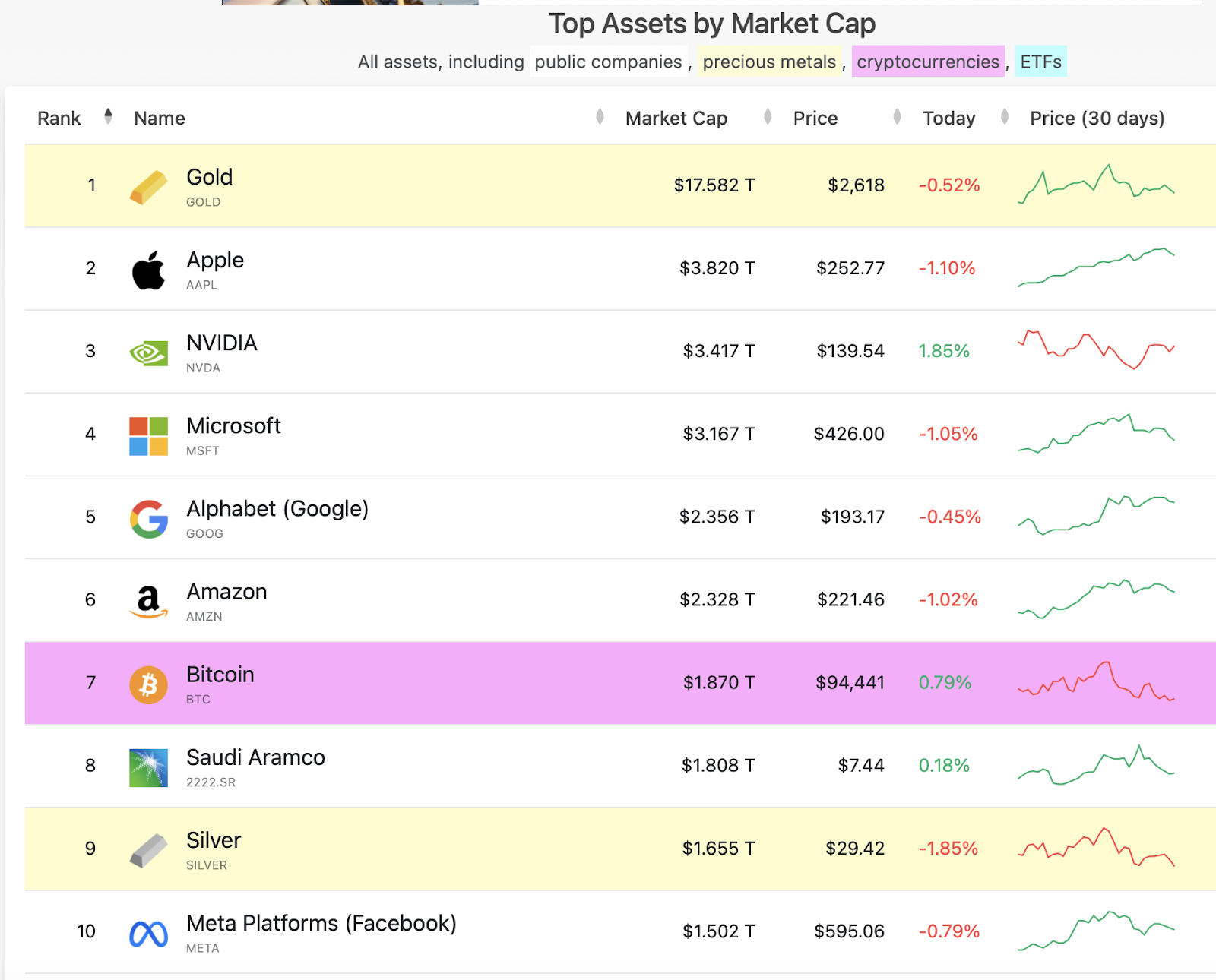The height and width of the screenshot is (980, 1216).
Task: Click Gold price $2,618
Action: (856, 185)
